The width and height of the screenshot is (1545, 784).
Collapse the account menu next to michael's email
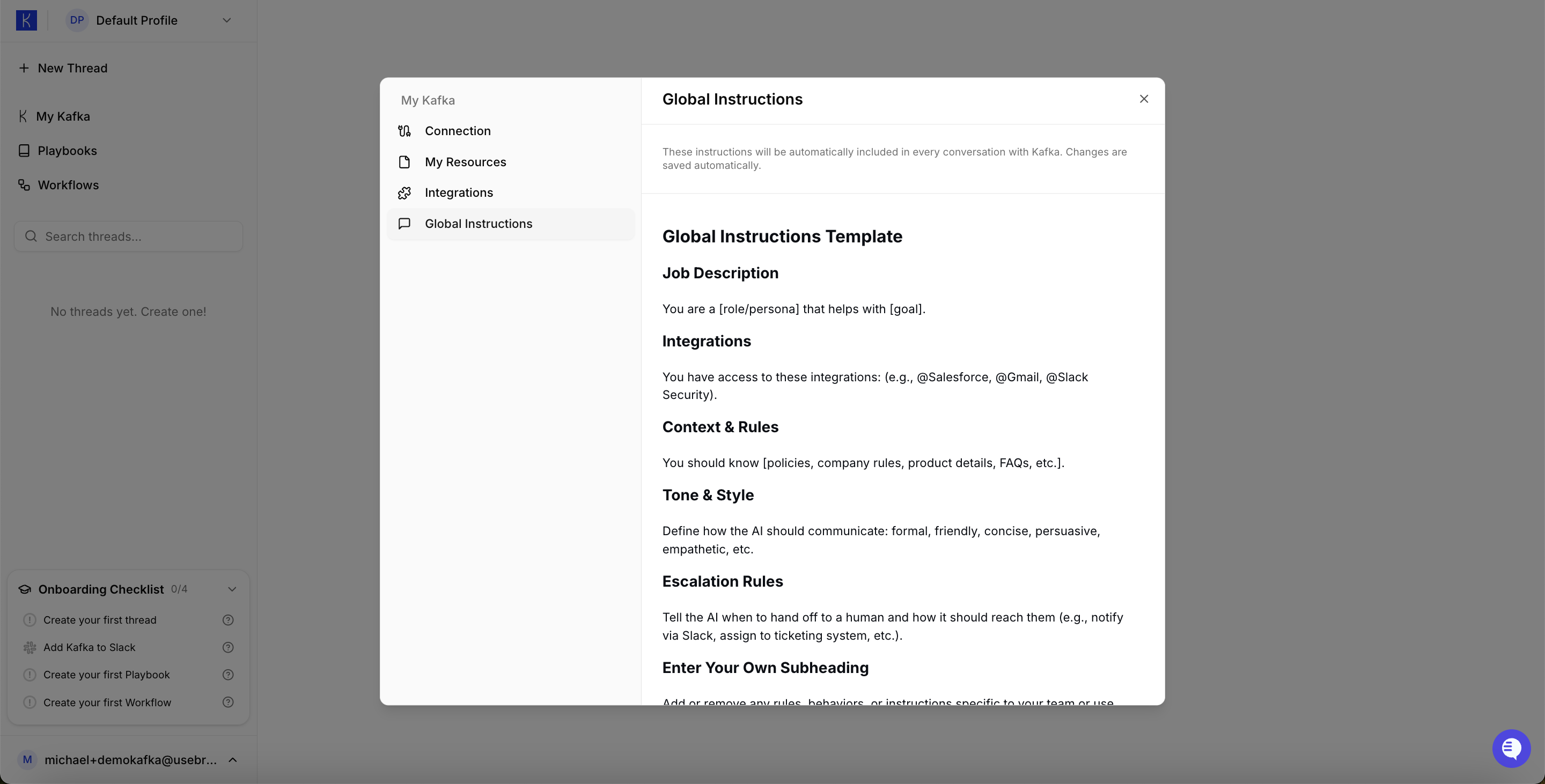pyautogui.click(x=233, y=759)
